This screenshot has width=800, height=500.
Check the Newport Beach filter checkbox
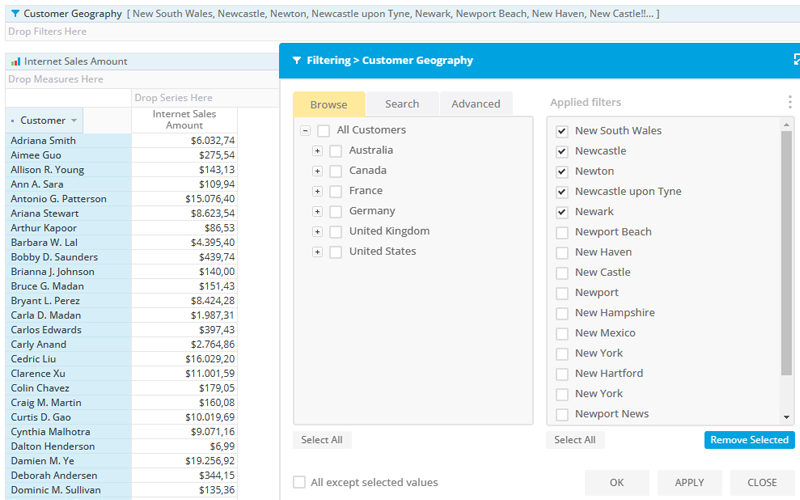pyautogui.click(x=562, y=233)
